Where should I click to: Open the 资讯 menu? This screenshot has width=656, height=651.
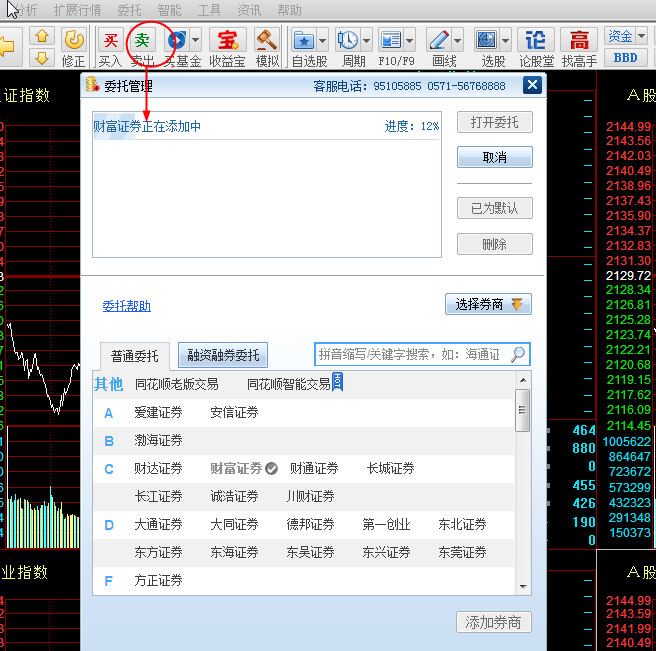click(249, 10)
